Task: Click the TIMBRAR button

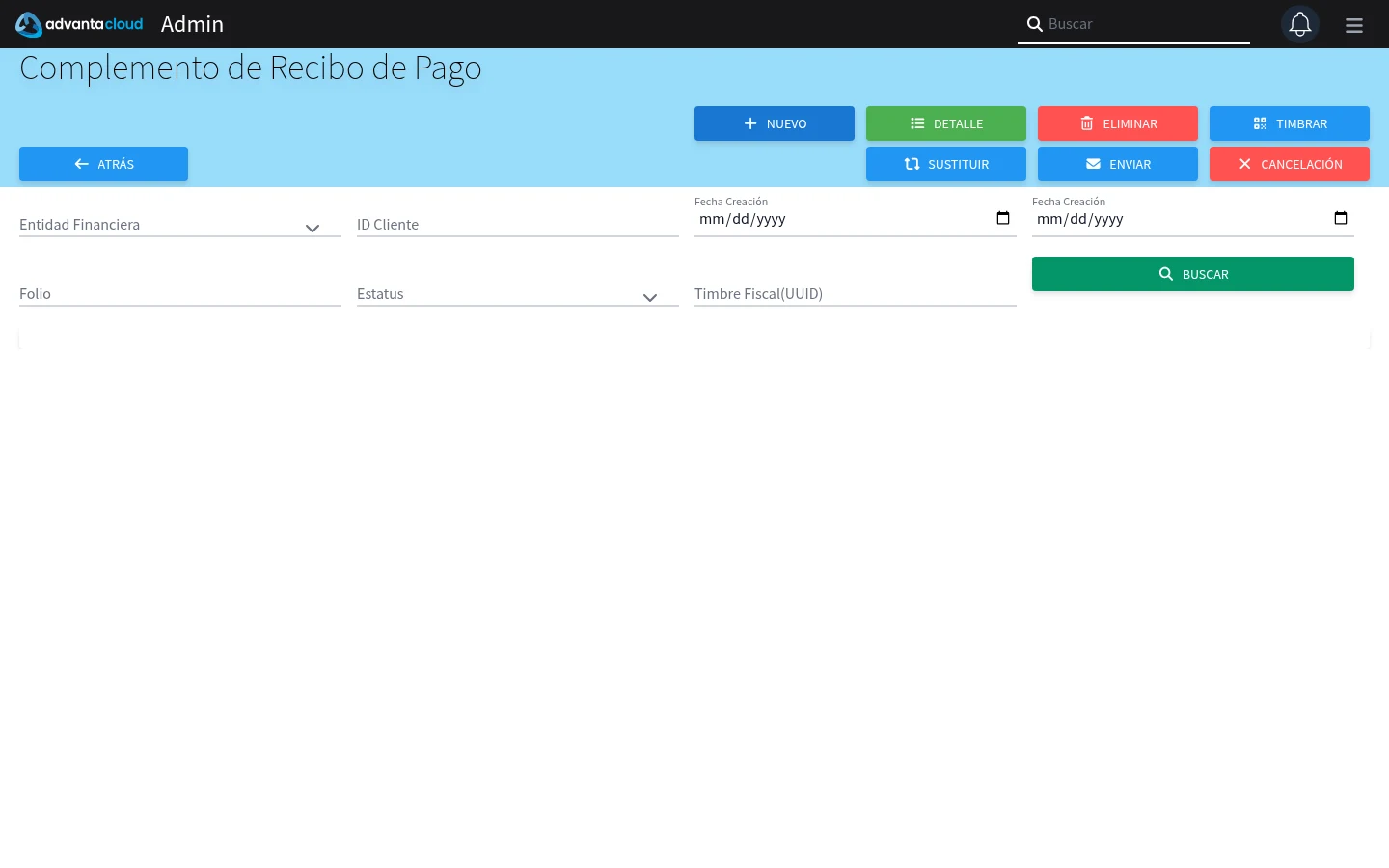Action: [1289, 123]
